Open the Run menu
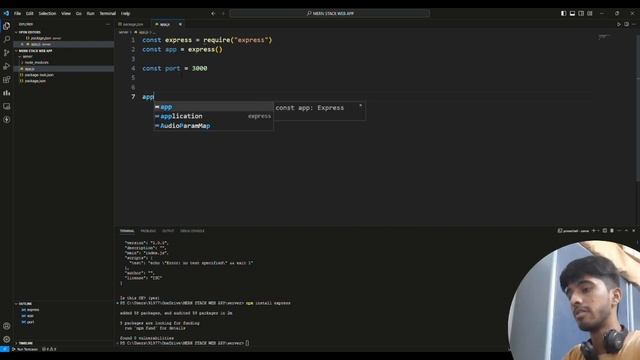 (90, 13)
